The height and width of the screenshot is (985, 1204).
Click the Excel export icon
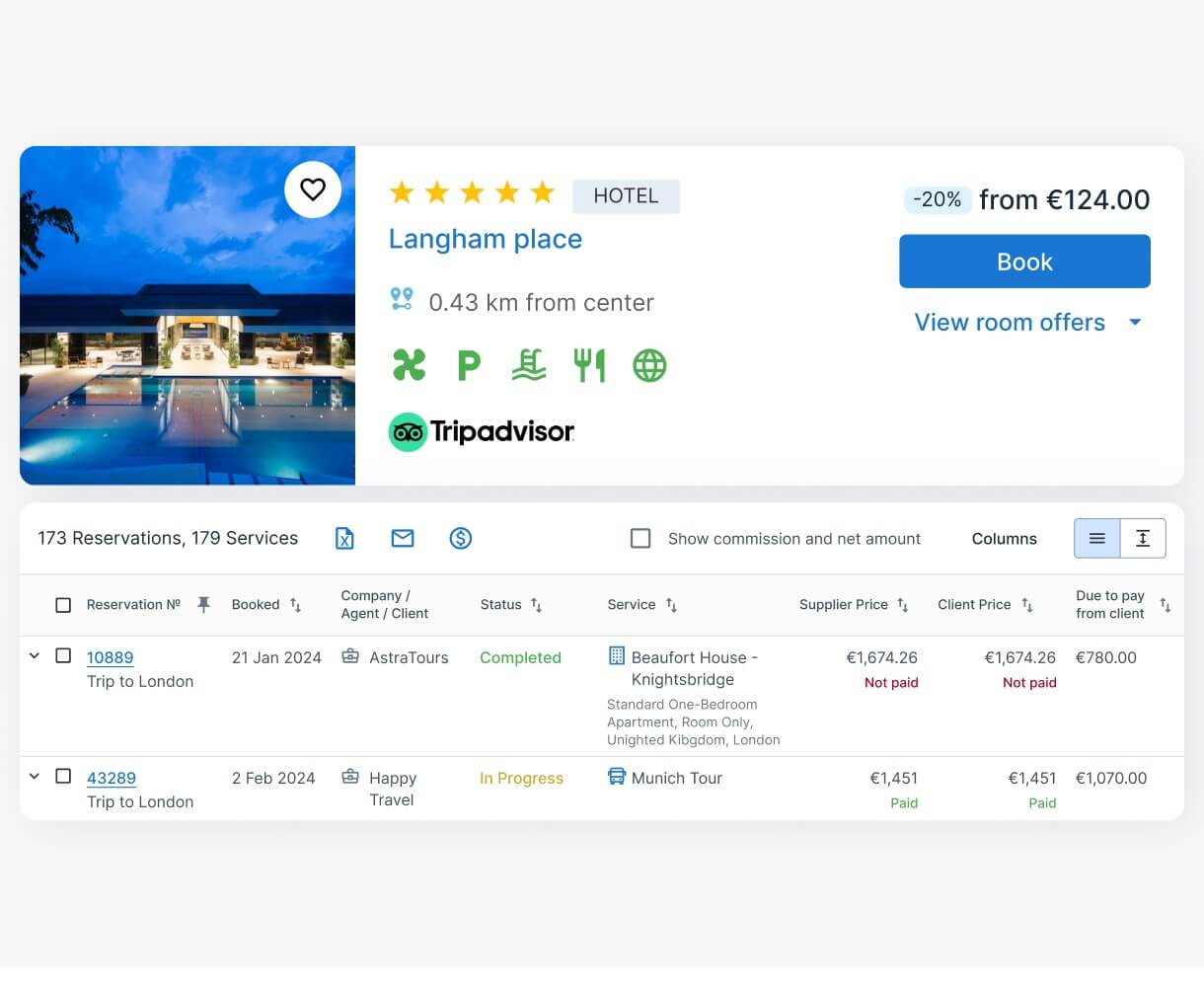(344, 538)
